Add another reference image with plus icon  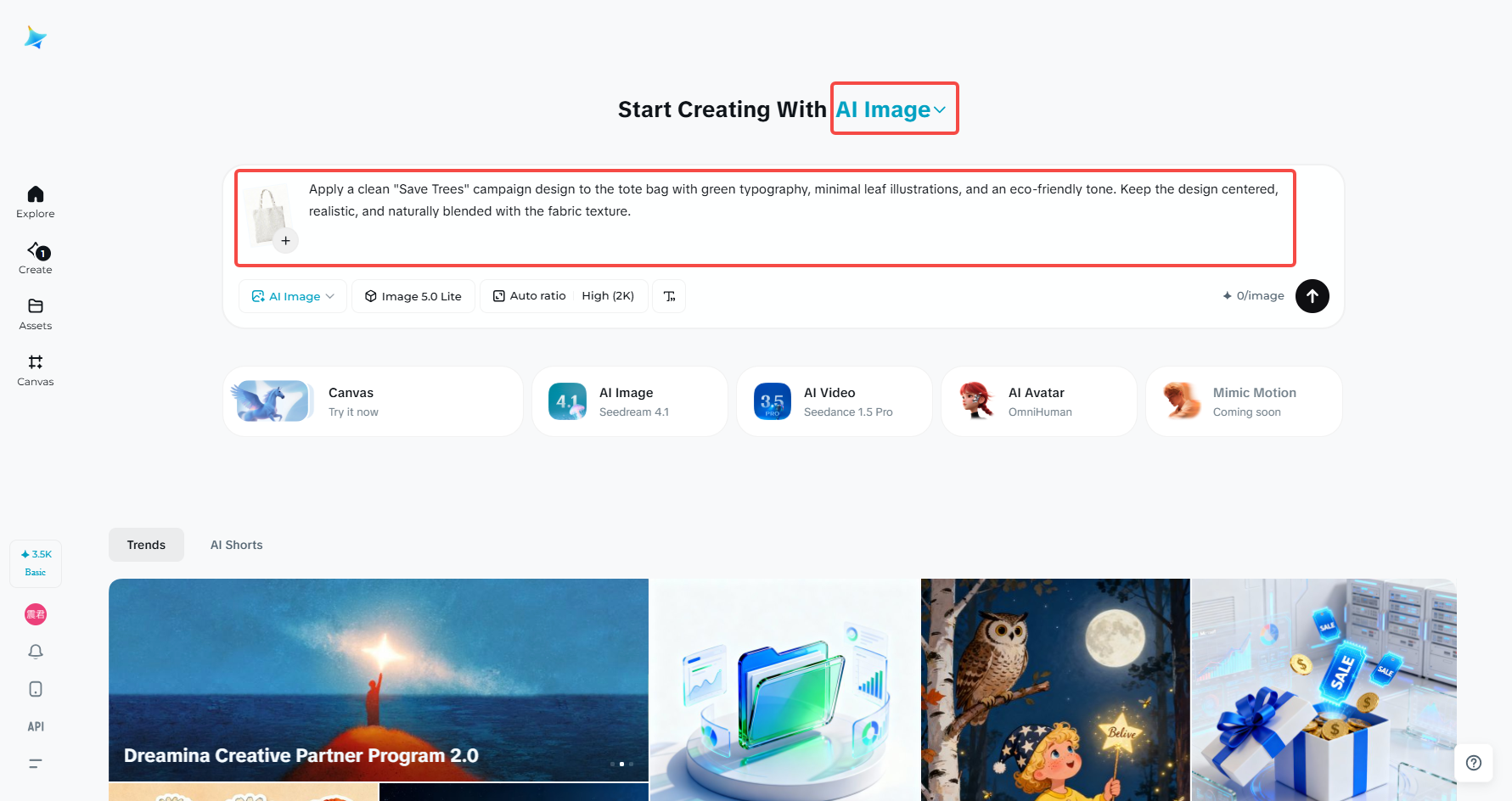point(286,241)
